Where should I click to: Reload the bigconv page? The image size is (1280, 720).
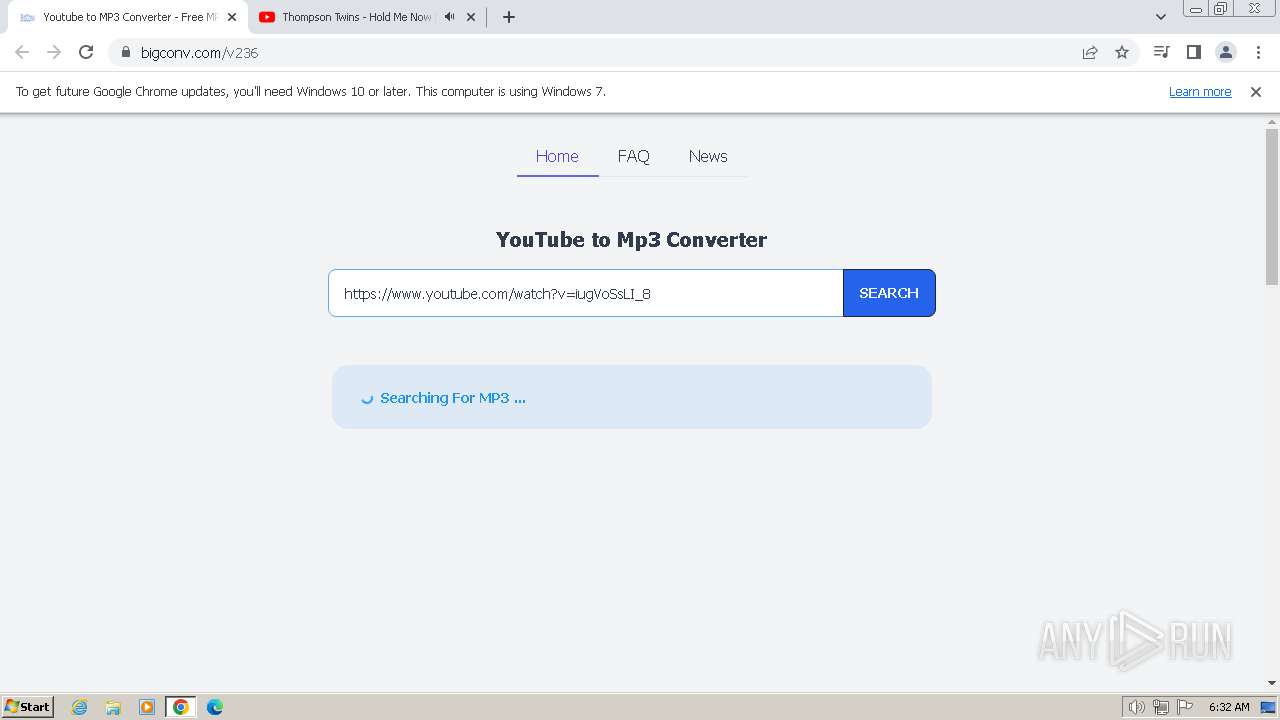(86, 52)
